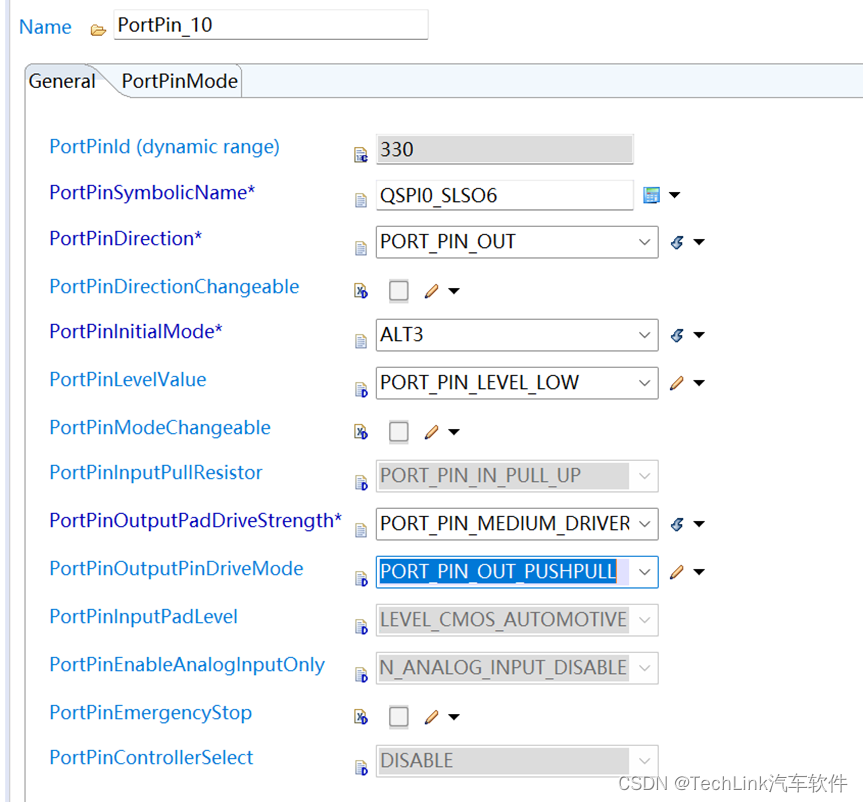The image size is (863, 802).
Task: Click the pencil icon beside PORT_PIN_OUT_PUSHPULL
Action: tap(677, 572)
